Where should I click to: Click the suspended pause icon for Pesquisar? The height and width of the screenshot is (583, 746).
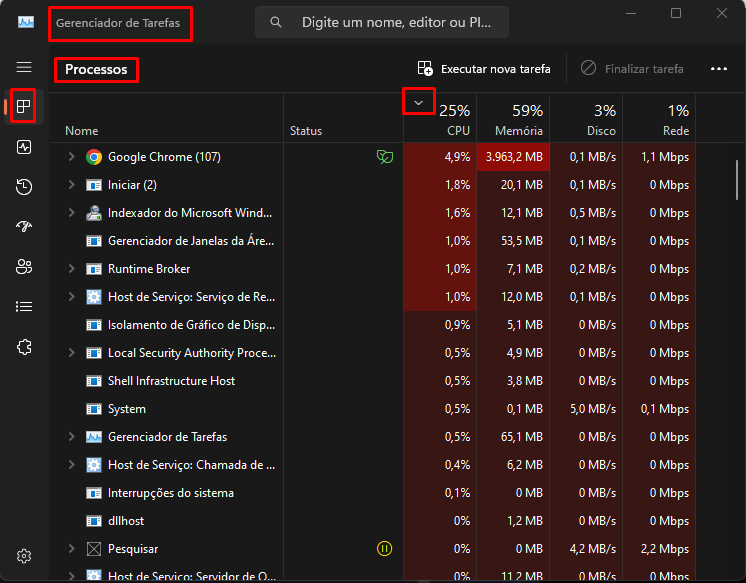pos(384,549)
